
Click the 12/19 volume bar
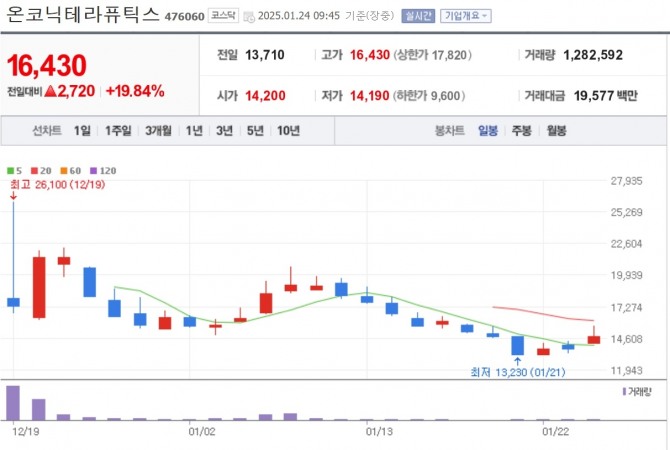click(13, 403)
